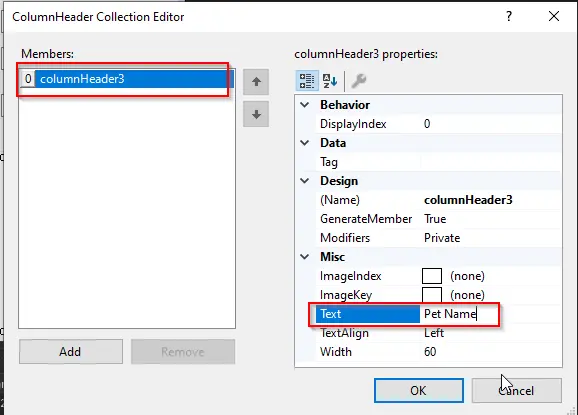
Task: Select the Width property value
Action: point(490,352)
